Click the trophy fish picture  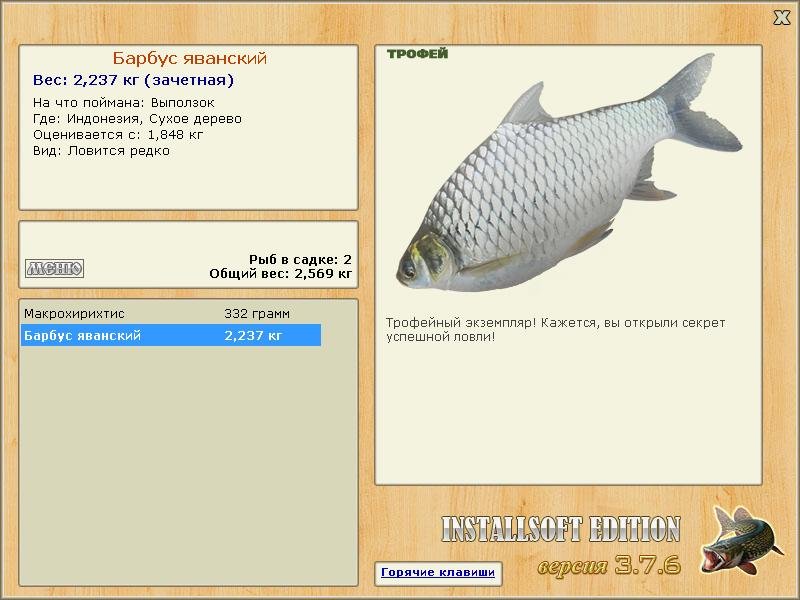click(x=569, y=173)
